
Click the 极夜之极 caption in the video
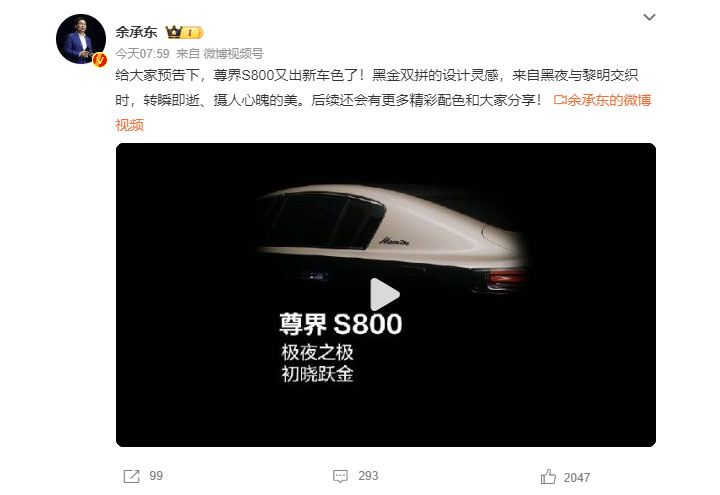pos(317,353)
